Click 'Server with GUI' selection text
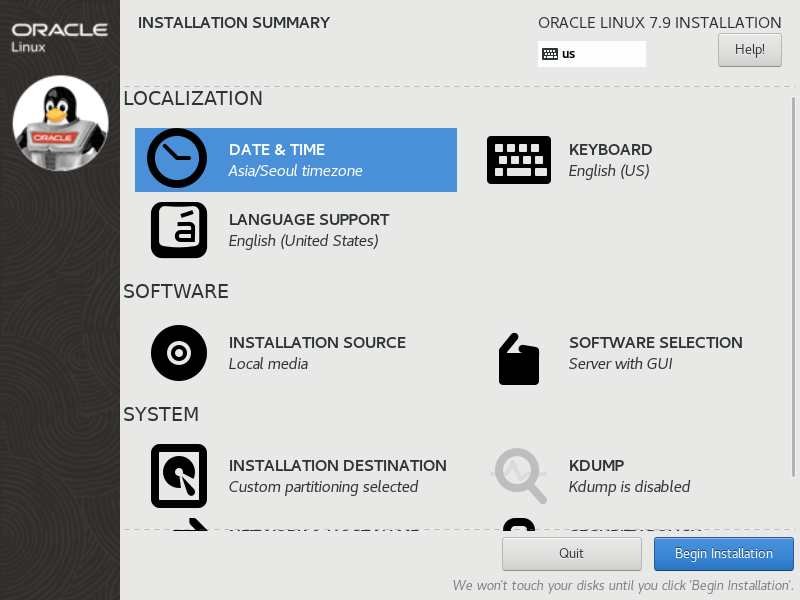The image size is (800, 600). [620, 364]
